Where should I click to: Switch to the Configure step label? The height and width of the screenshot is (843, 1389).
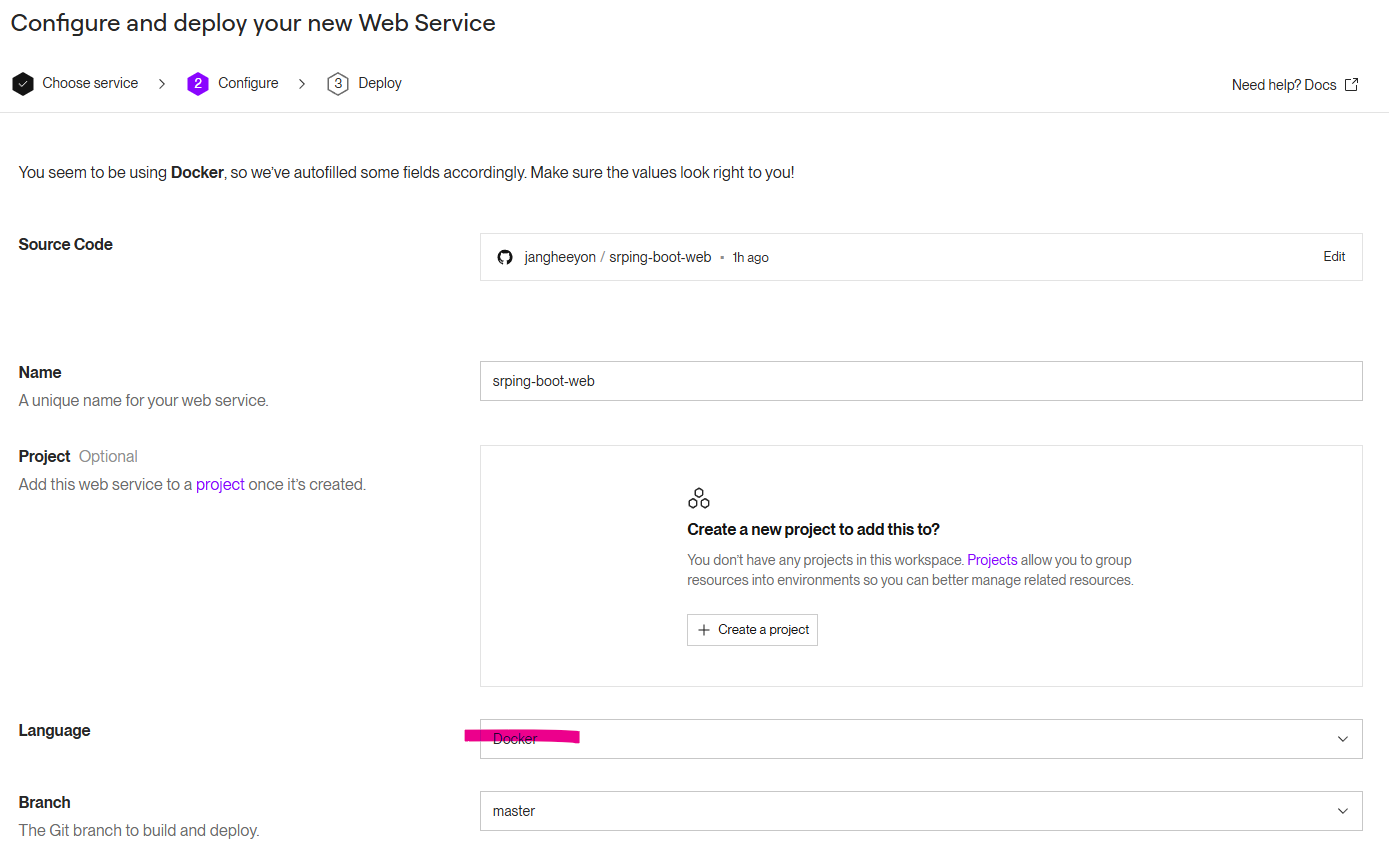(248, 84)
